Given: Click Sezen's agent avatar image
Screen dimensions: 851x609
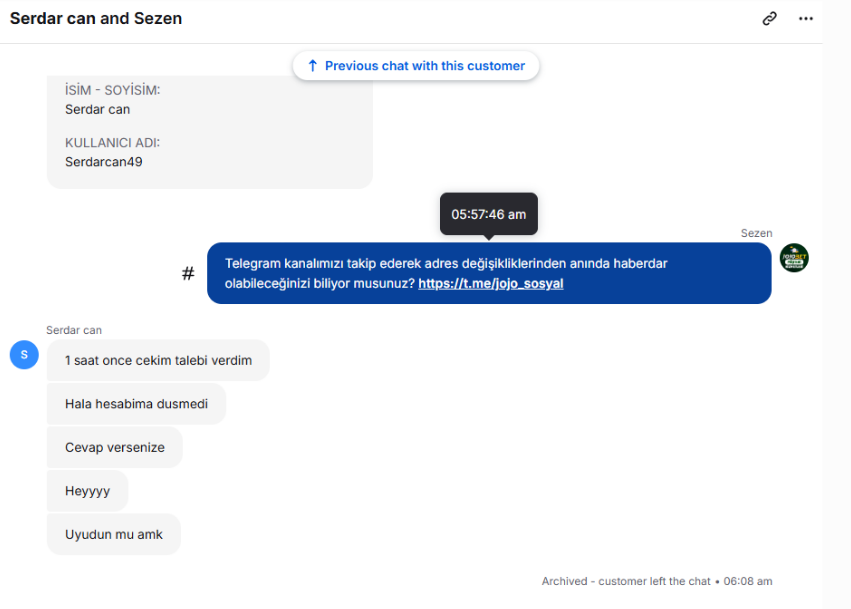Looking at the screenshot, I should pyautogui.click(x=794, y=258).
